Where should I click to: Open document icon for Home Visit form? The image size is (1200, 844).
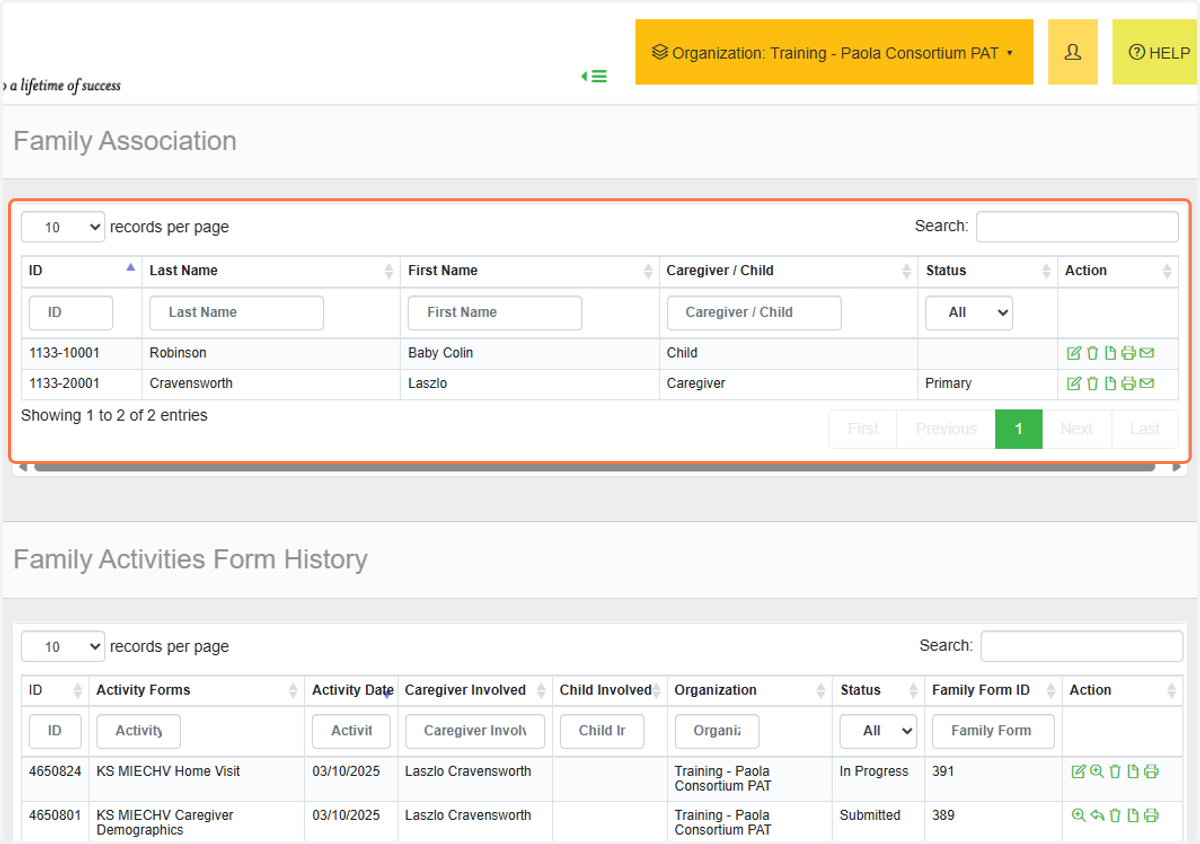(x=1133, y=772)
